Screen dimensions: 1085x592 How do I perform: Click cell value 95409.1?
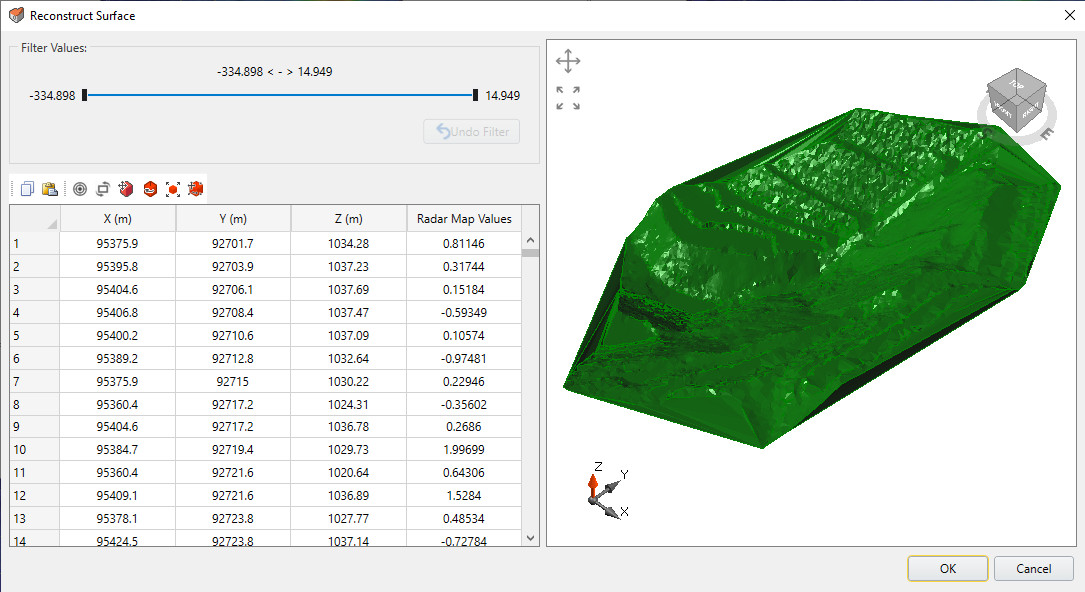tap(118, 496)
